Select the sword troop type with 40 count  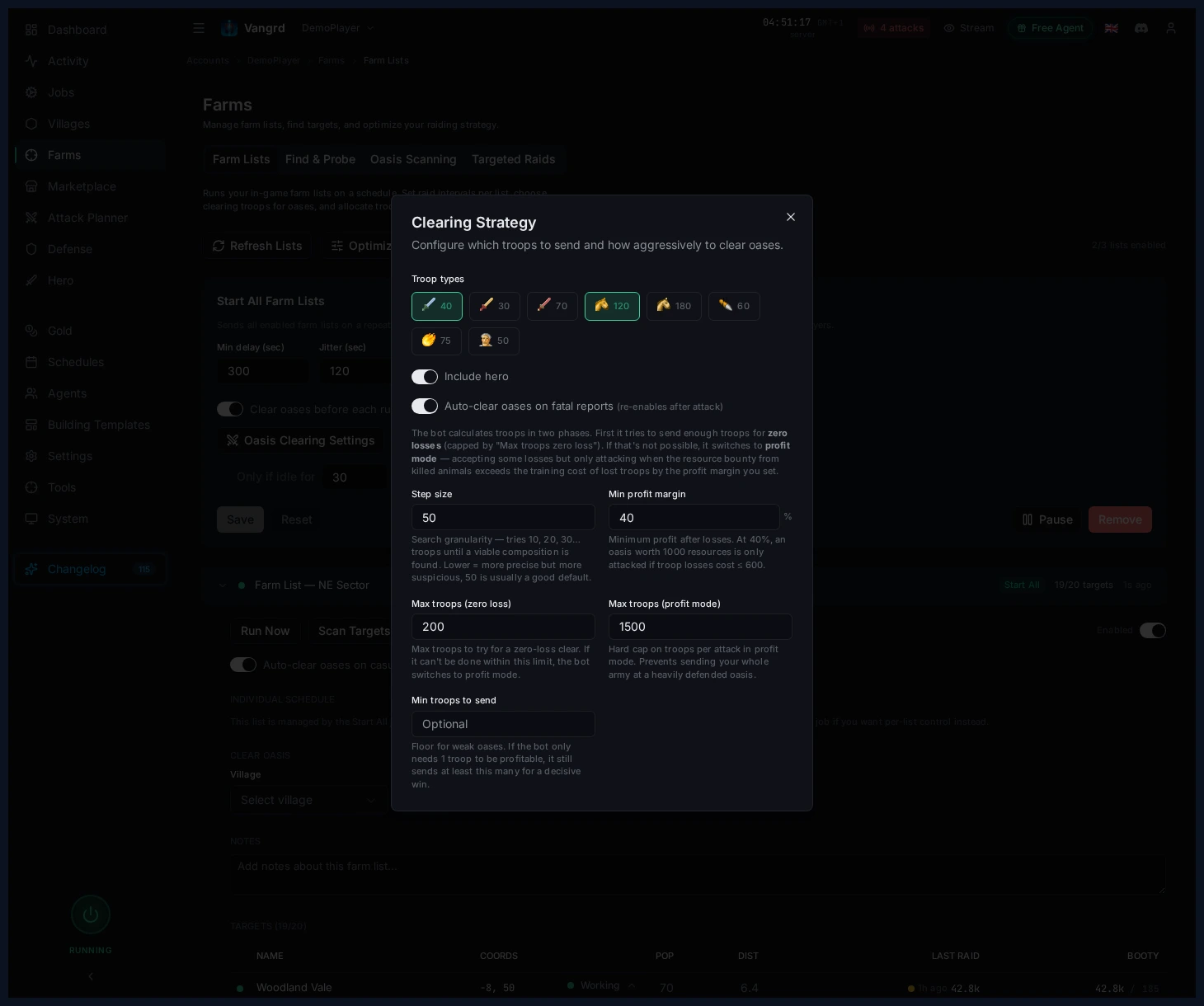pos(436,306)
